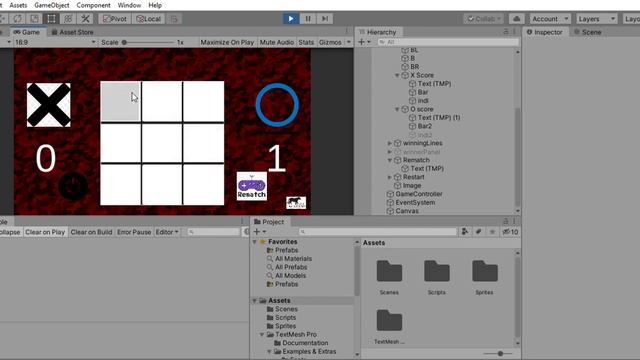Screen dimensions: 640x360
Task: Toggle Gizmos in Game view
Action: click(330, 42)
